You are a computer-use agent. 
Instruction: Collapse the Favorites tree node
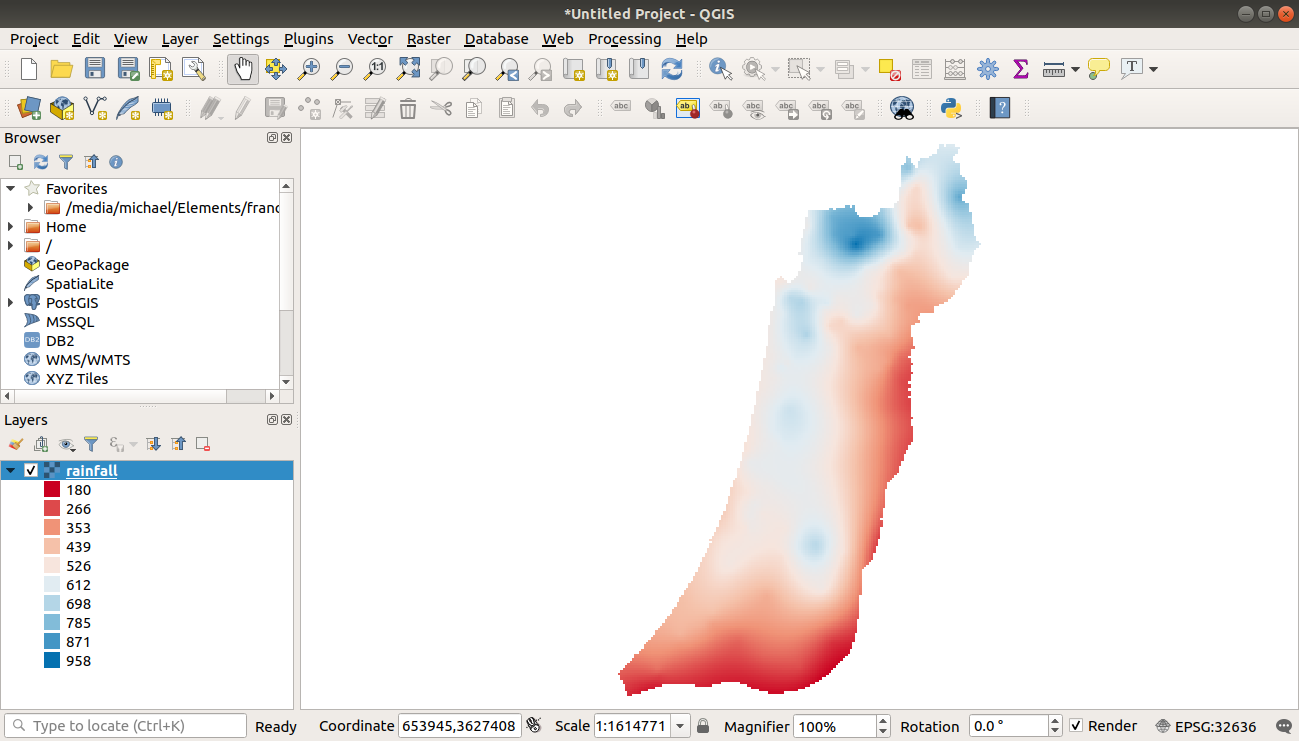[11, 189]
